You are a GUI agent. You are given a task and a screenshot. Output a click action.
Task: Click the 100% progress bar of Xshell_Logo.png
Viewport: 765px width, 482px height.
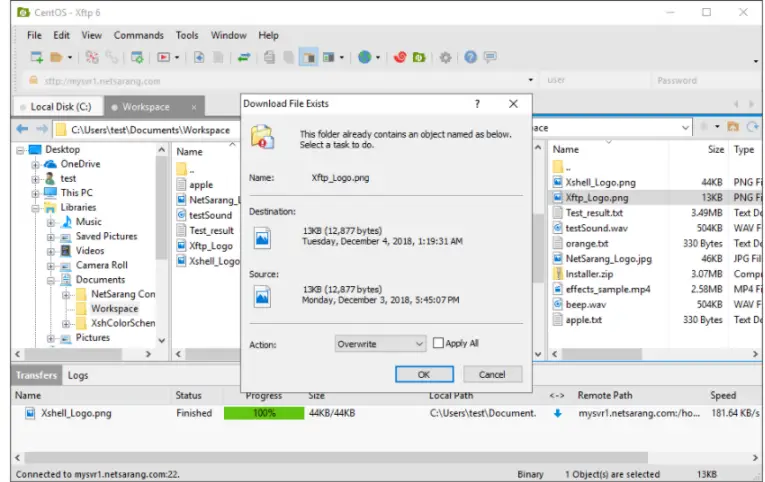point(264,413)
